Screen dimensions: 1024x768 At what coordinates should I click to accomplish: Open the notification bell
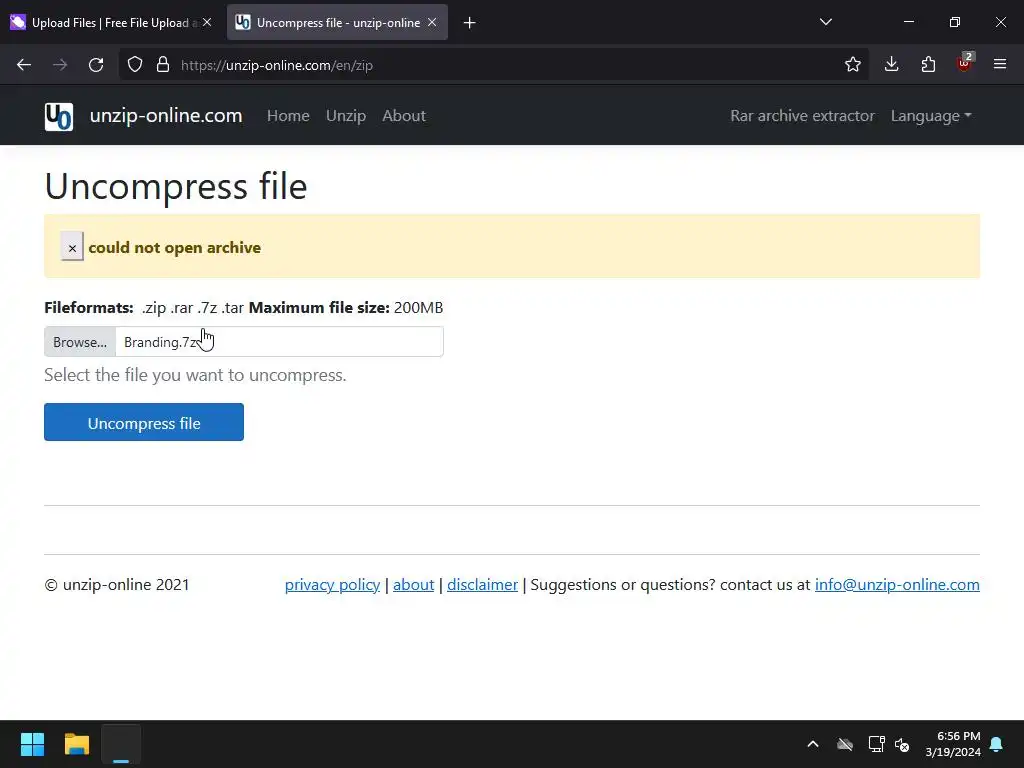(997, 743)
